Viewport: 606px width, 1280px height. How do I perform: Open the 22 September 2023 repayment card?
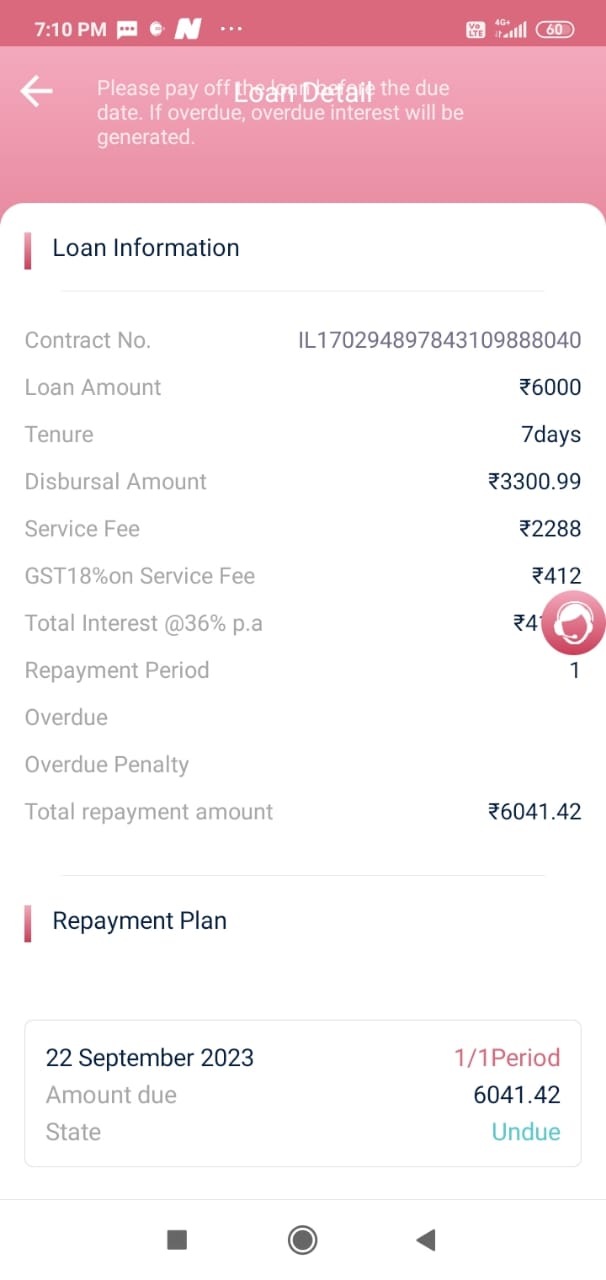302,1093
